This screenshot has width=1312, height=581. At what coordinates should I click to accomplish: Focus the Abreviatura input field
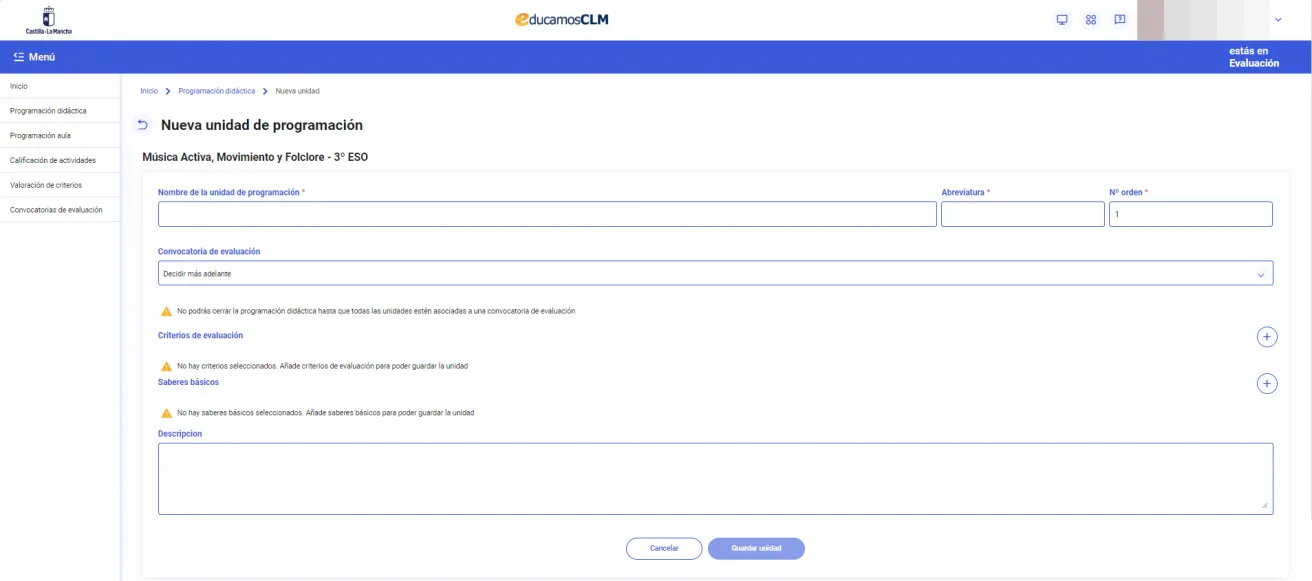pyautogui.click(x=1022, y=214)
